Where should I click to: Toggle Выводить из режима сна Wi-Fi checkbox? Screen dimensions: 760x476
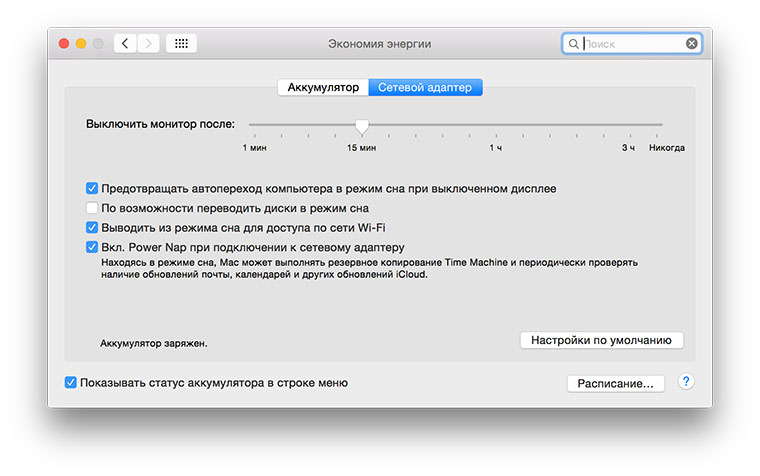[x=92, y=228]
